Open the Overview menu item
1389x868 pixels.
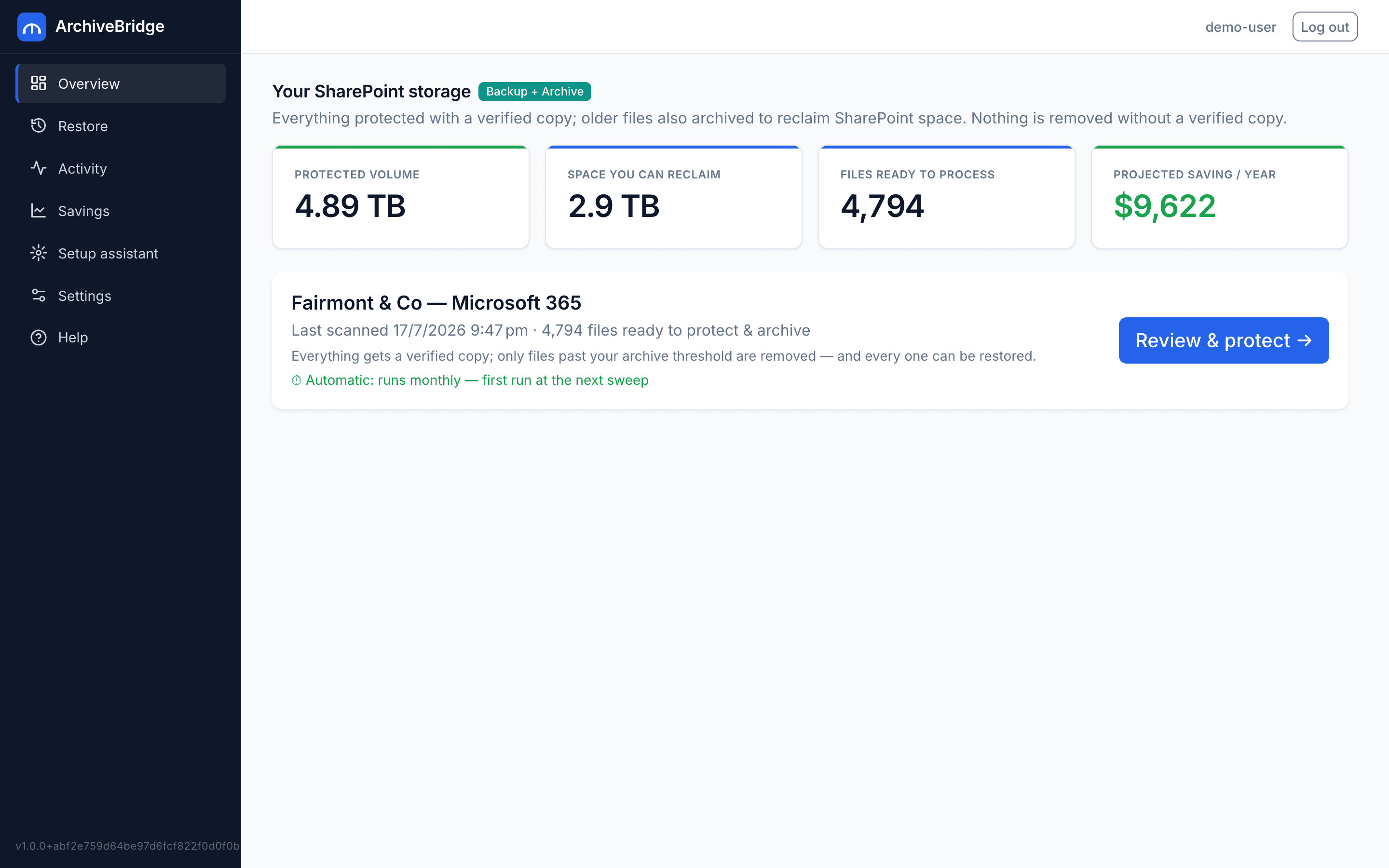(121, 83)
